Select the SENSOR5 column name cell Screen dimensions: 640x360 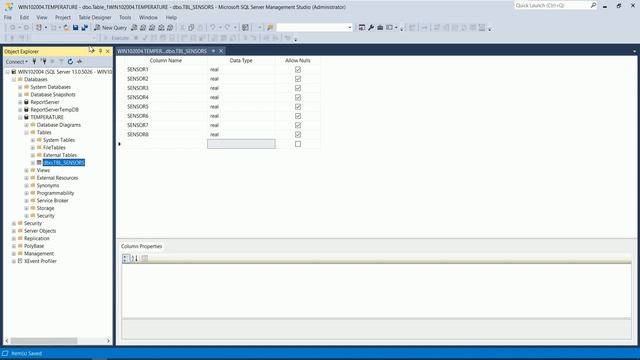(x=165, y=107)
